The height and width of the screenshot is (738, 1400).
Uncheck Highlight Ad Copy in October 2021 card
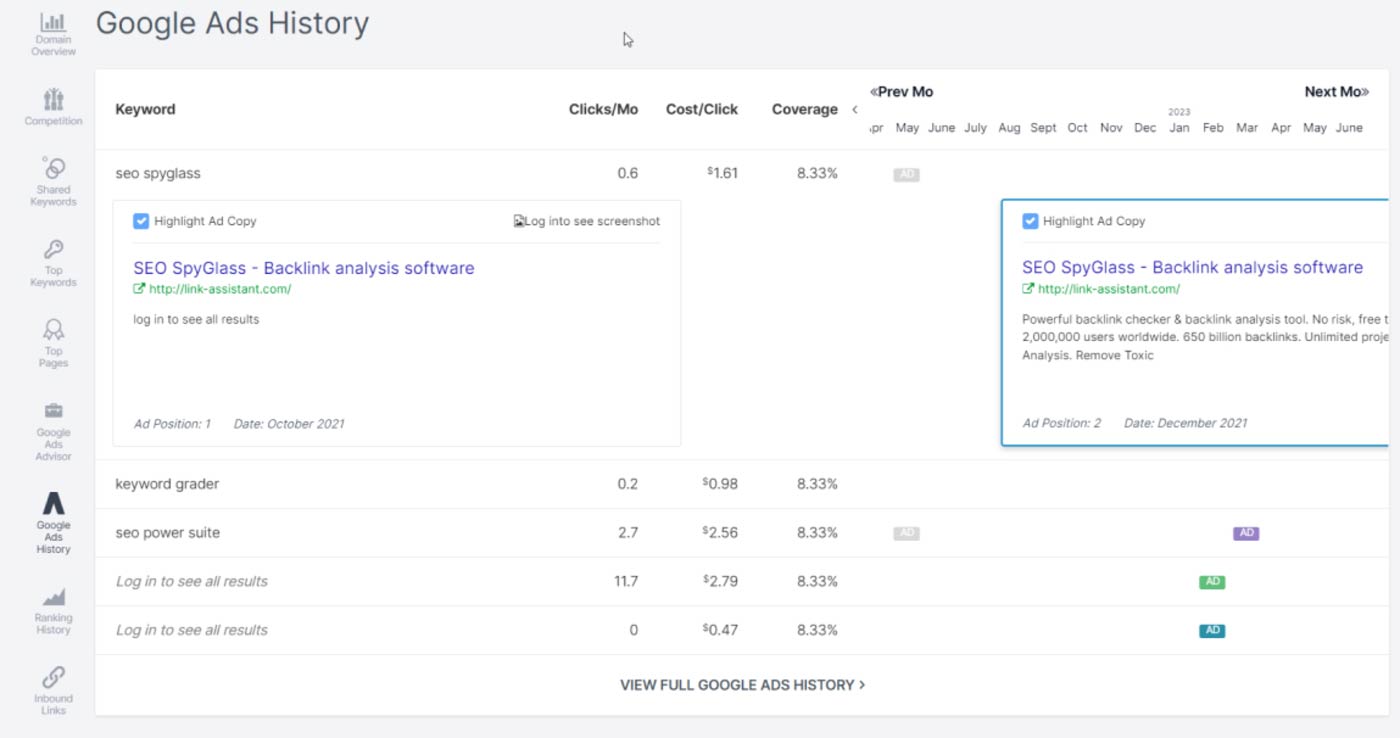141,221
